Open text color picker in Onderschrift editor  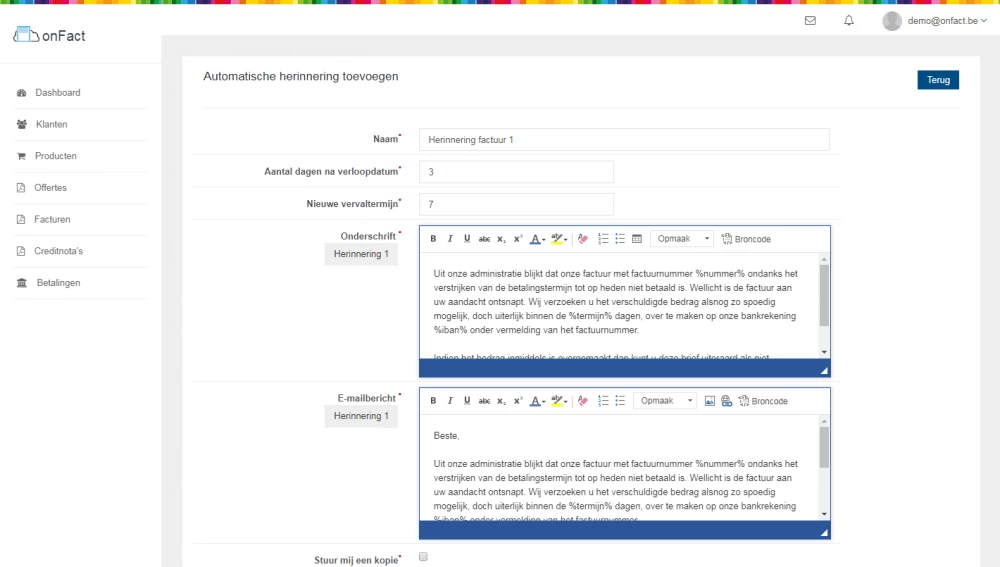[x=536, y=239]
